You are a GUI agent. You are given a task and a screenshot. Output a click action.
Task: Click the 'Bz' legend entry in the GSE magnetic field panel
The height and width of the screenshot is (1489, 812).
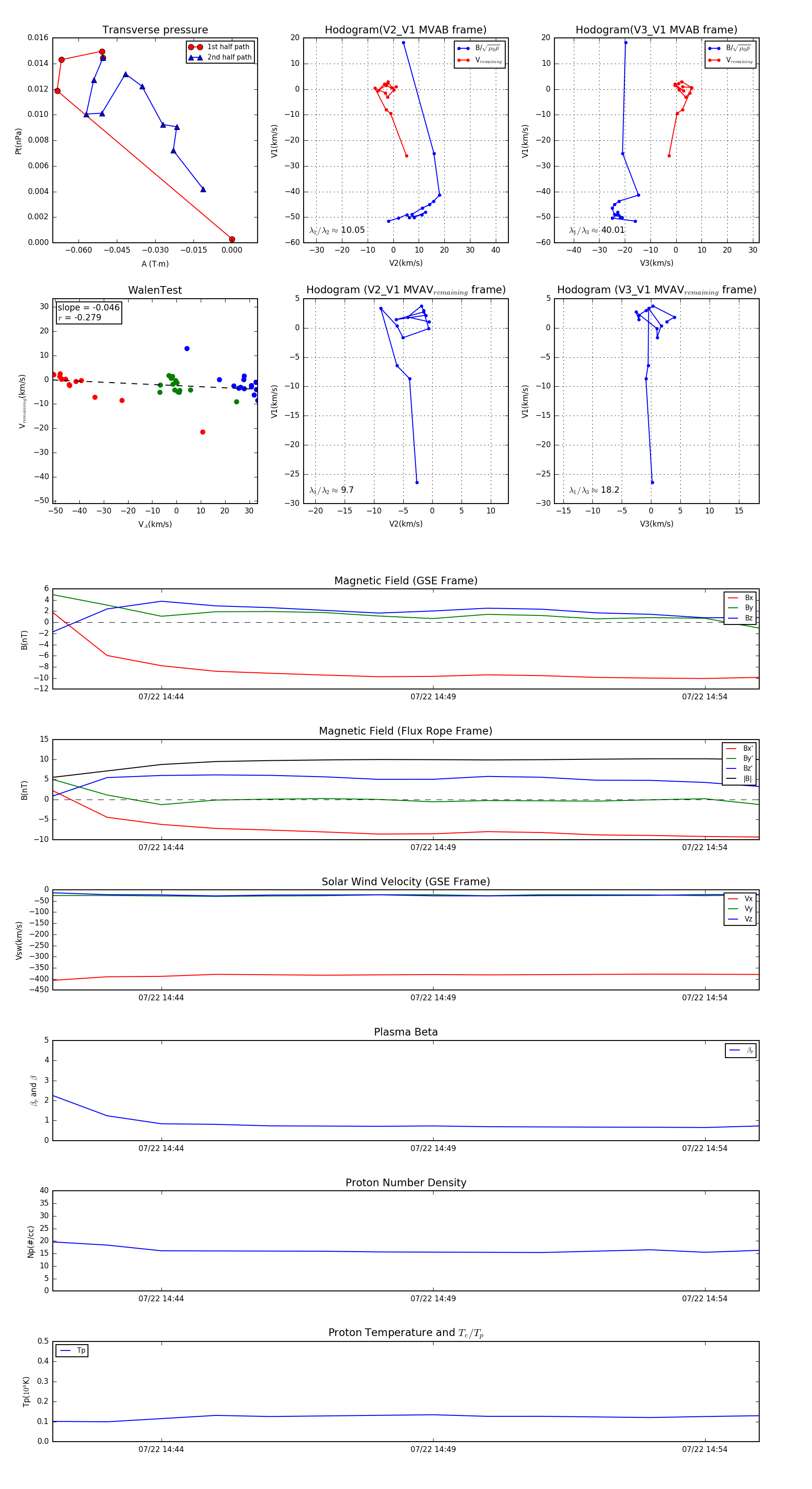click(740, 618)
